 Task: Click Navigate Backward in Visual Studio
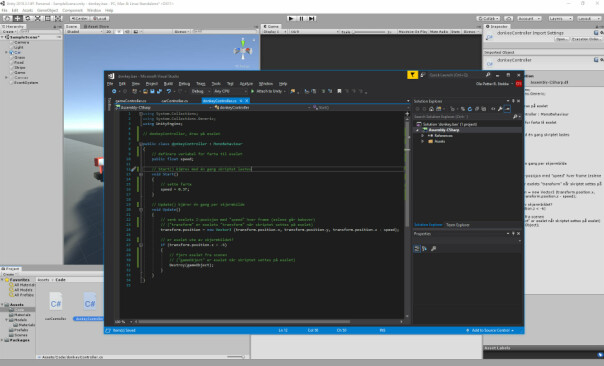coord(114,91)
